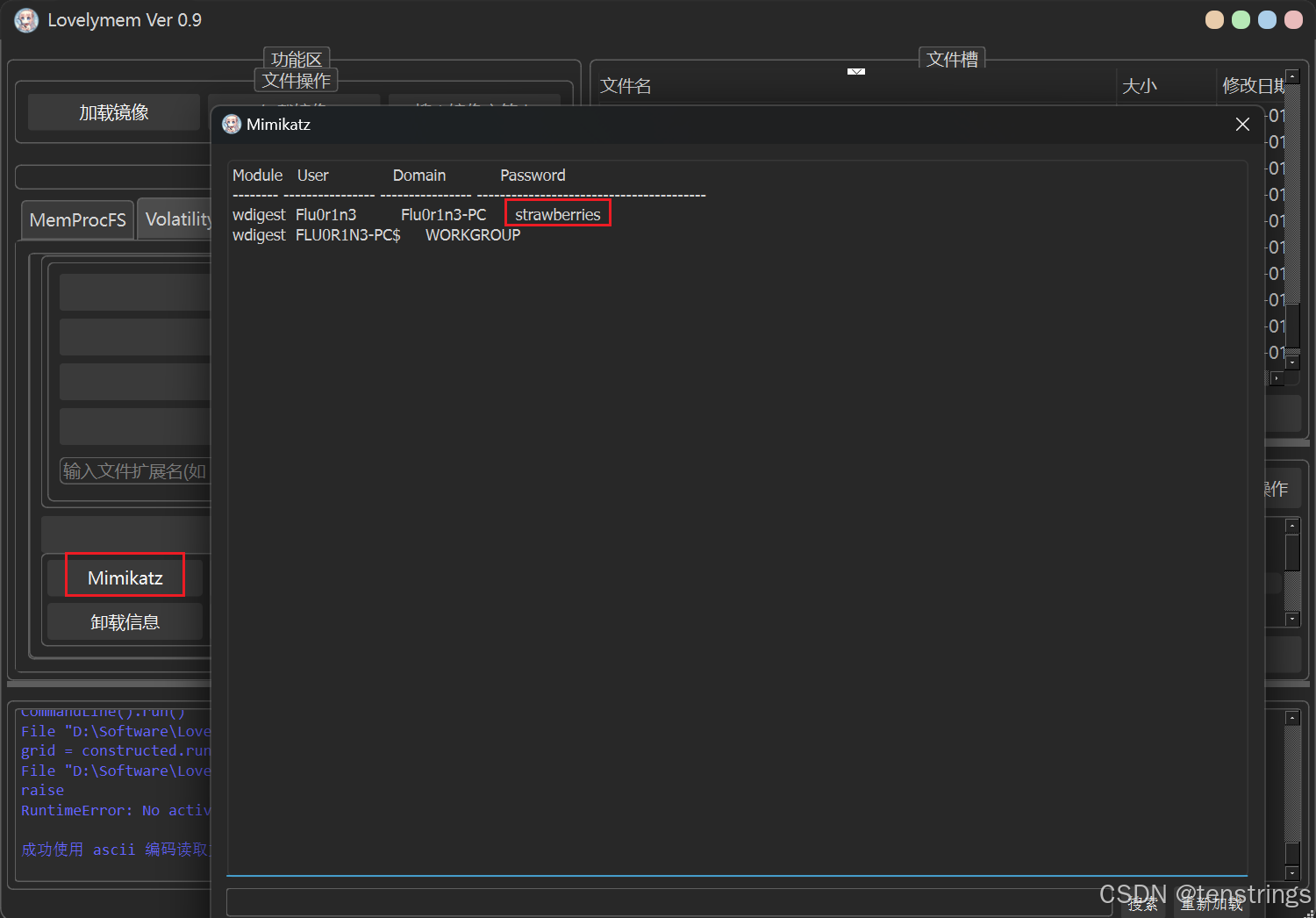The width and height of the screenshot is (1316, 918).
Task: Click the file list scrollbar up arrow
Action: pyautogui.click(x=1292, y=77)
